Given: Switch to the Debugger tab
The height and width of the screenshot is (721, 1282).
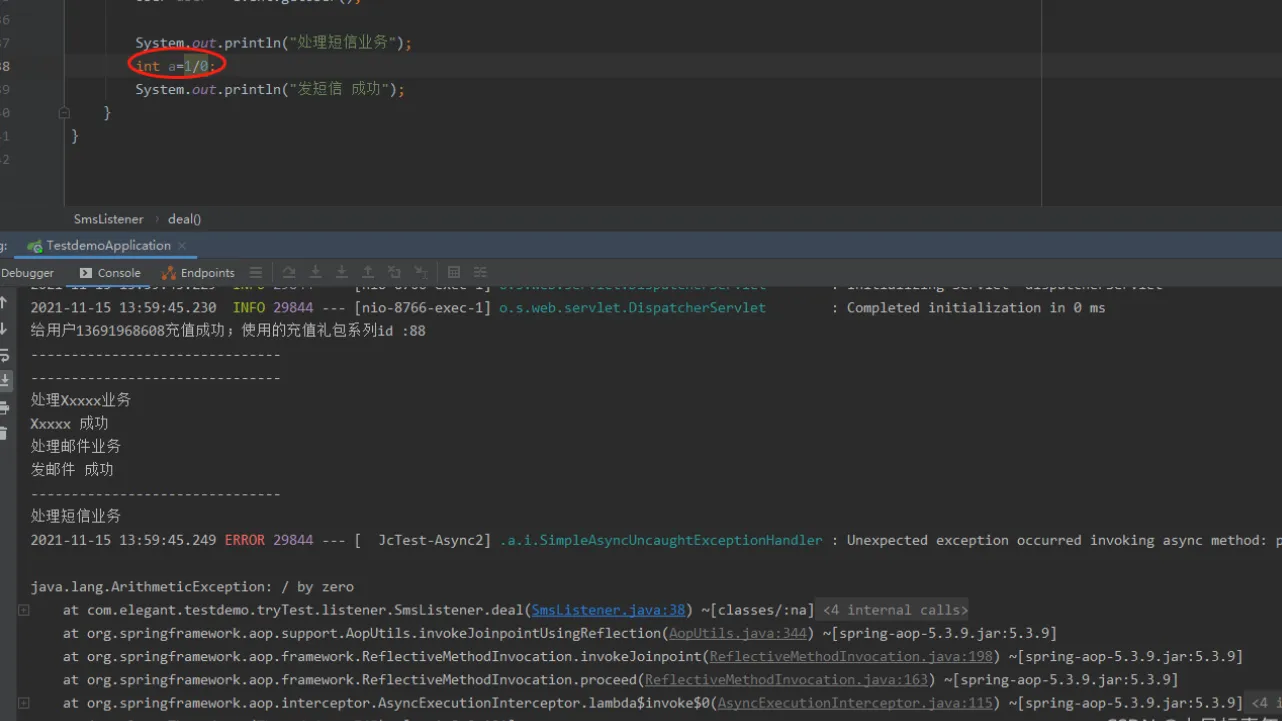Looking at the screenshot, I should [28, 272].
